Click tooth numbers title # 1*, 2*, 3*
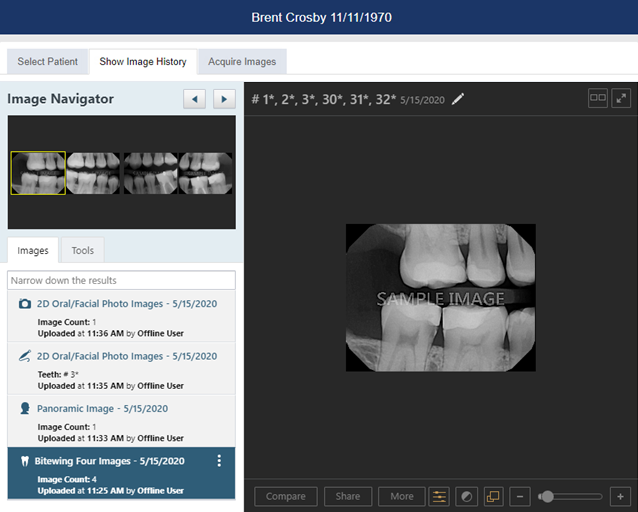The height and width of the screenshot is (512, 638). [324, 99]
